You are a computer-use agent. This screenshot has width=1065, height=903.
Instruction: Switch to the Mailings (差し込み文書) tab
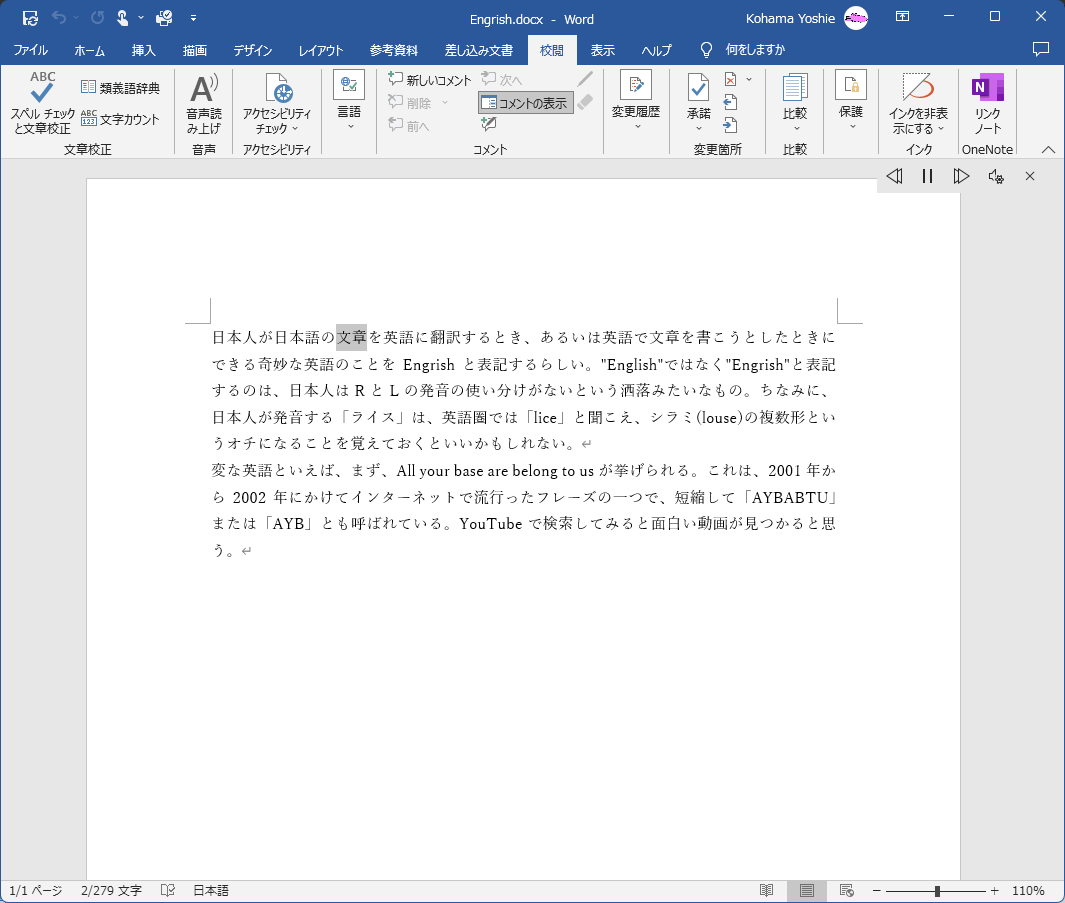tap(479, 50)
